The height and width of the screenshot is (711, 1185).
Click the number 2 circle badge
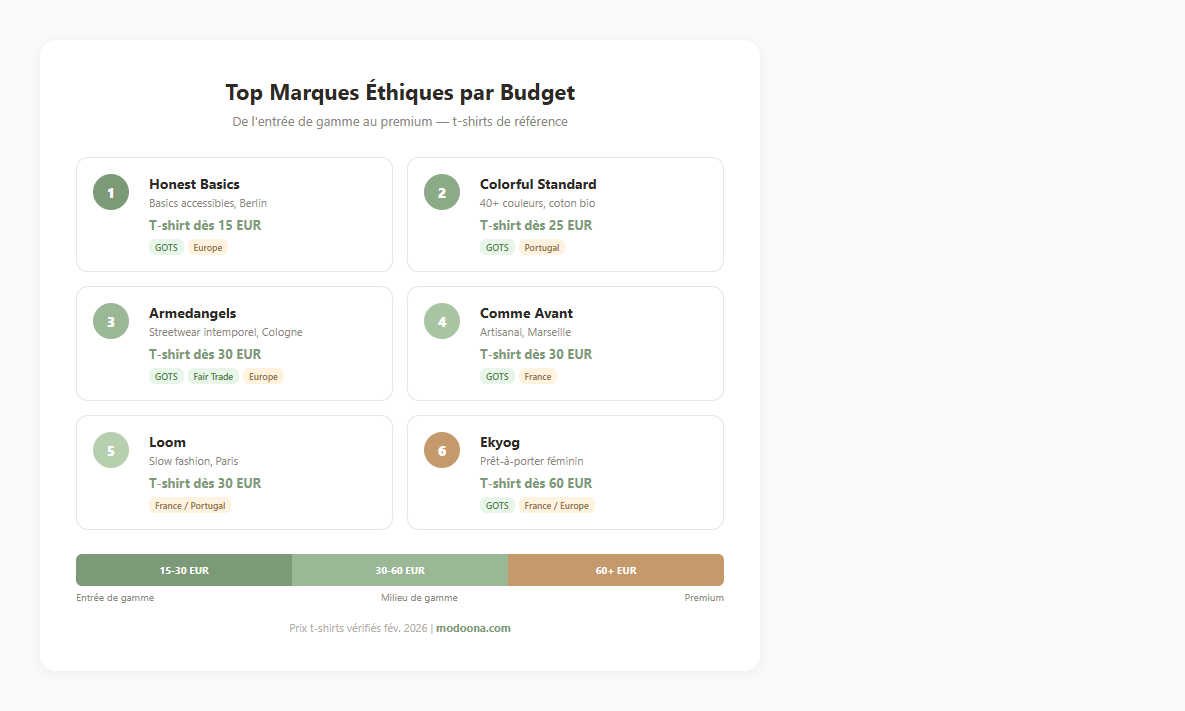click(442, 192)
